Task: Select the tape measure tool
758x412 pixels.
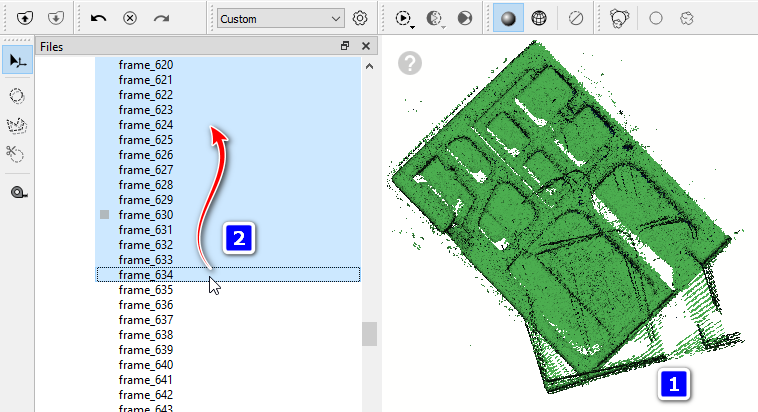Action: point(18,192)
